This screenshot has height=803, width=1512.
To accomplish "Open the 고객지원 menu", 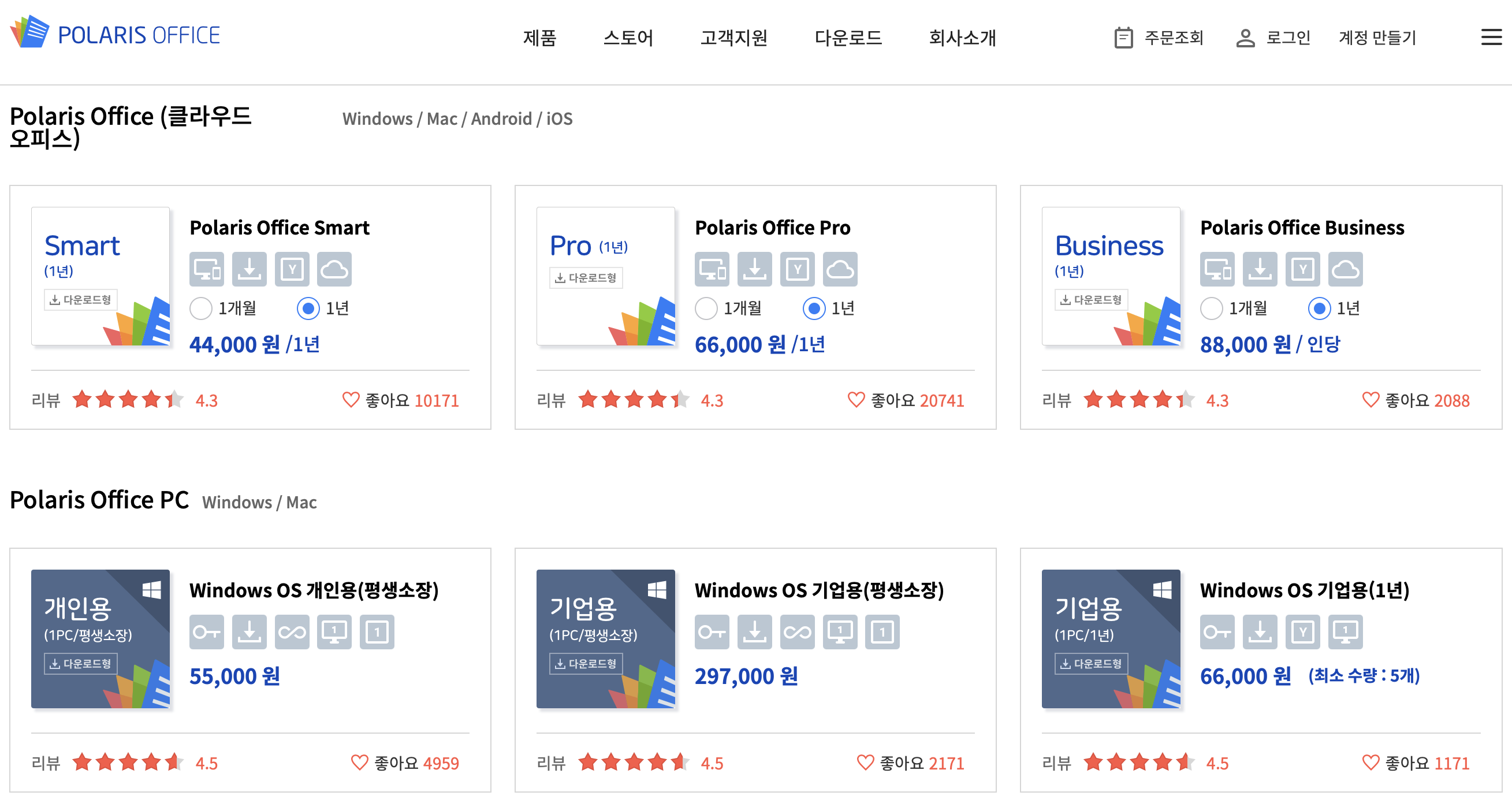I will click(733, 38).
